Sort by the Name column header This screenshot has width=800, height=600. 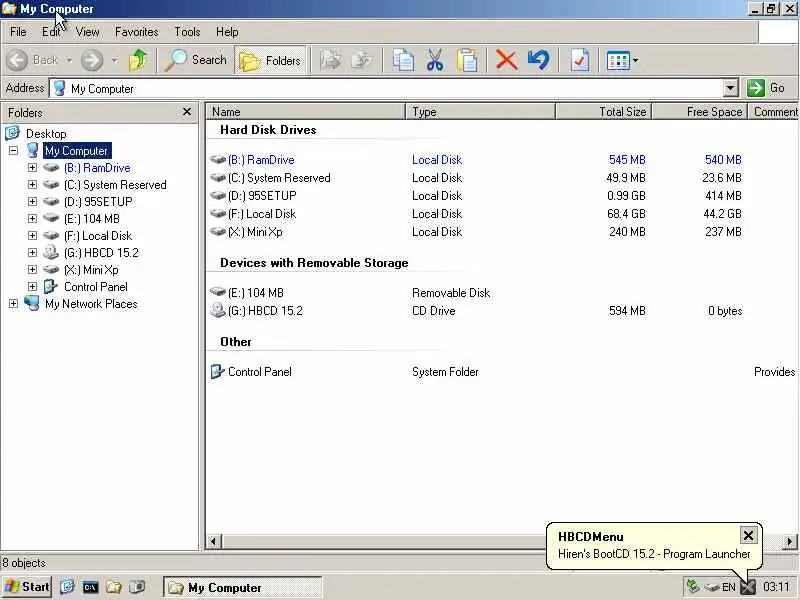coord(306,111)
